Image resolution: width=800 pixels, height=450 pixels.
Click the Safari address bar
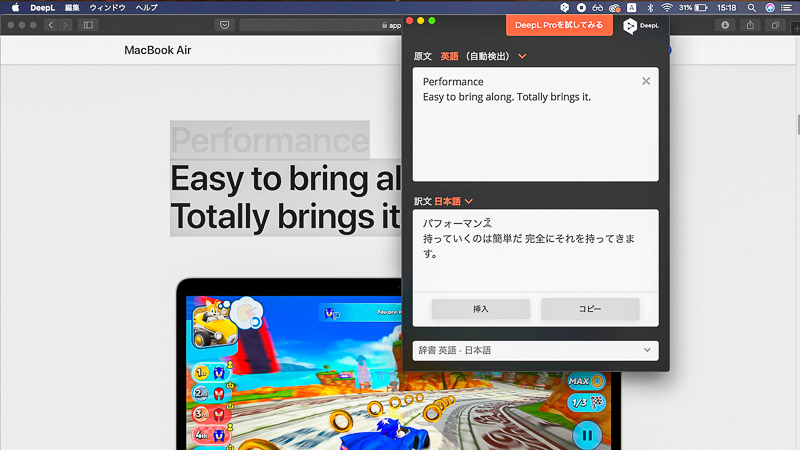[320, 25]
